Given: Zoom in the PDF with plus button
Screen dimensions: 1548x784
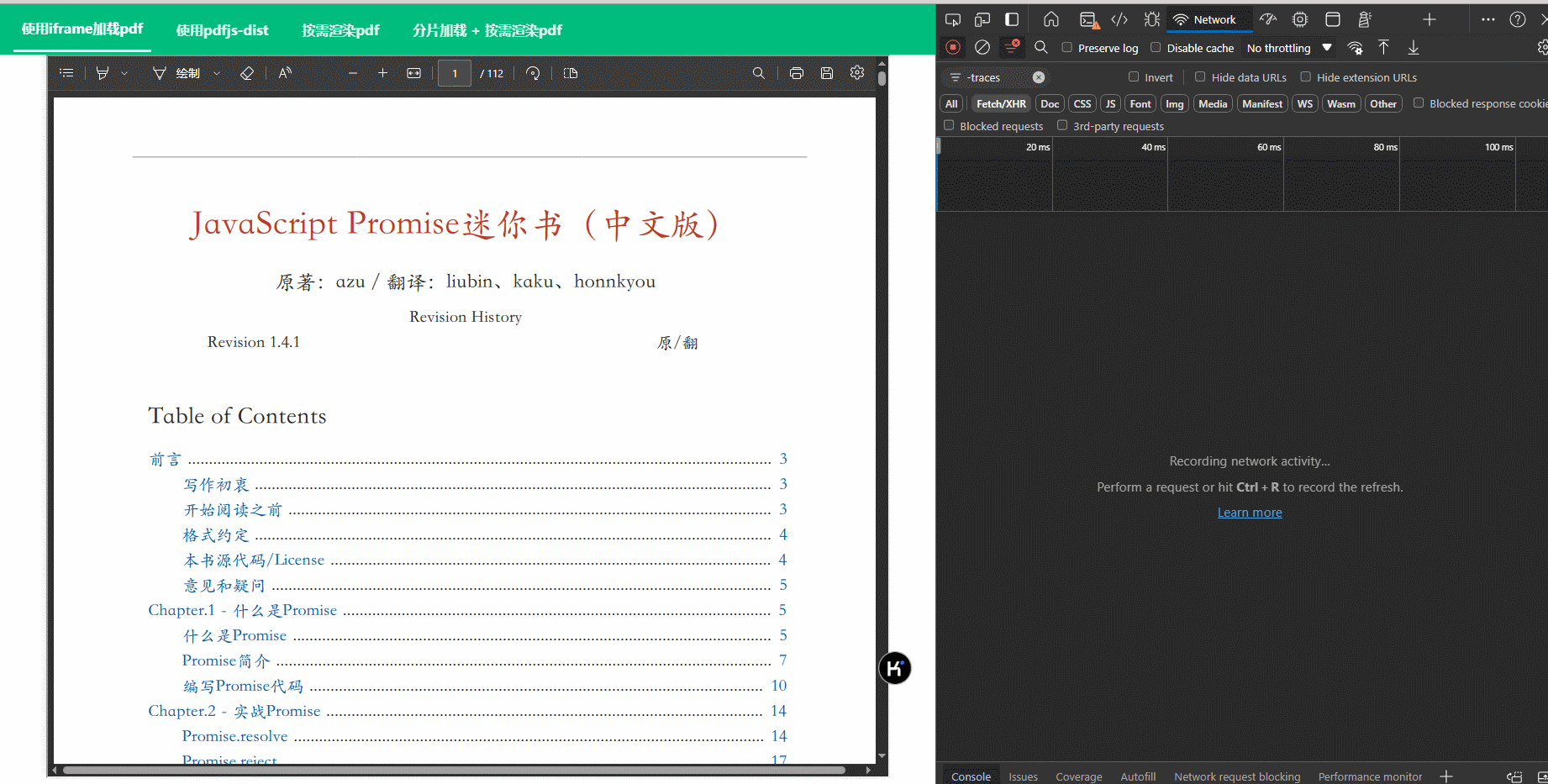Looking at the screenshot, I should point(382,73).
